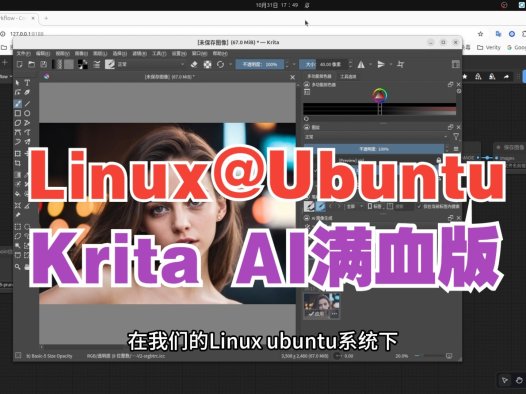Close the Advanced Color Selector docker
The image size is (526, 394).
459,85
